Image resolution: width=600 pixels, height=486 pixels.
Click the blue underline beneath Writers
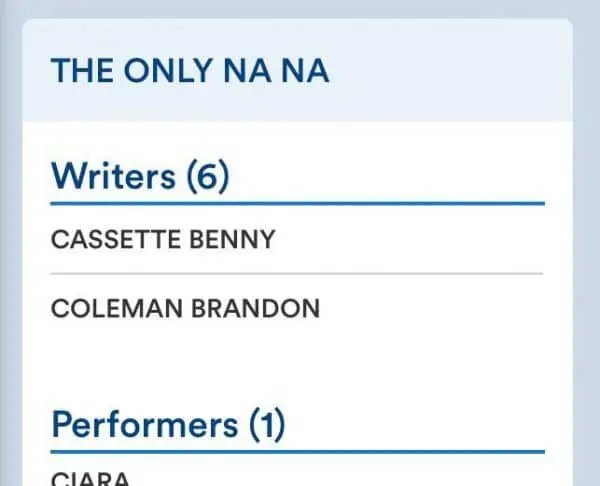click(x=297, y=203)
